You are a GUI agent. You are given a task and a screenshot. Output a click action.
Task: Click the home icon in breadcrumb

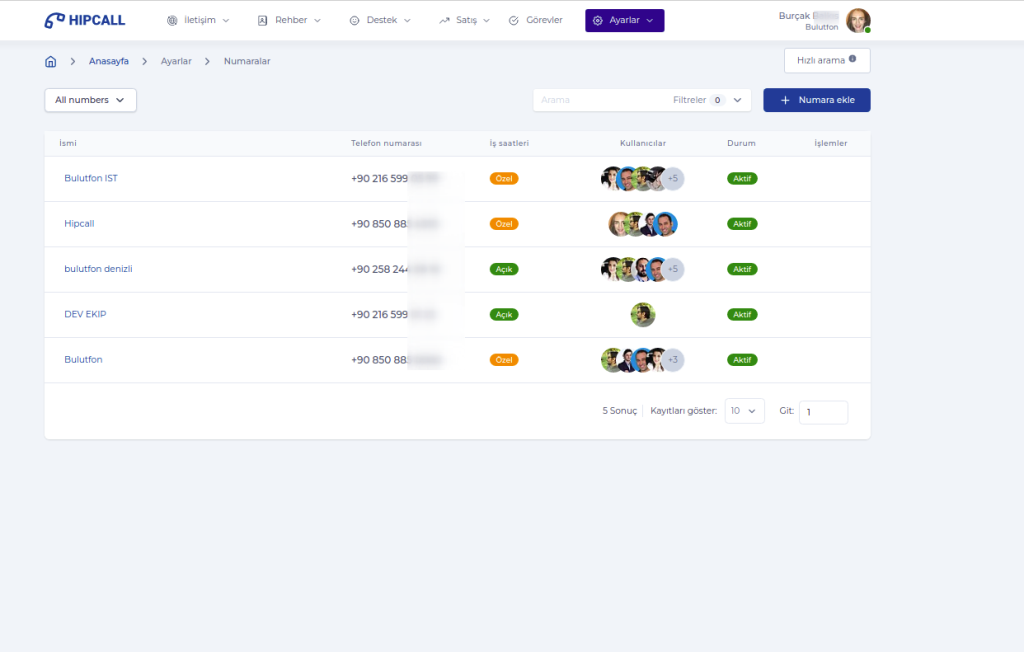(50, 61)
